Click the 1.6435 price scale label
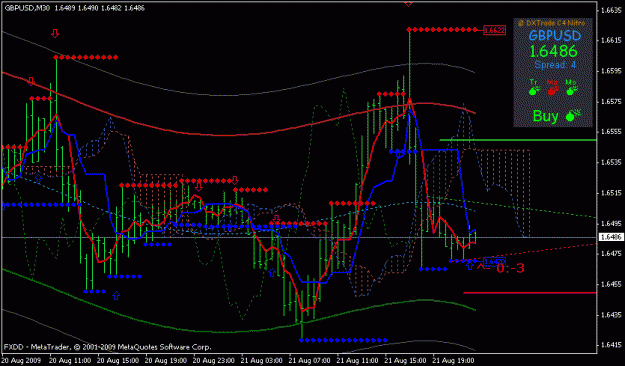Screen dimensions: 625x366 point(611,315)
